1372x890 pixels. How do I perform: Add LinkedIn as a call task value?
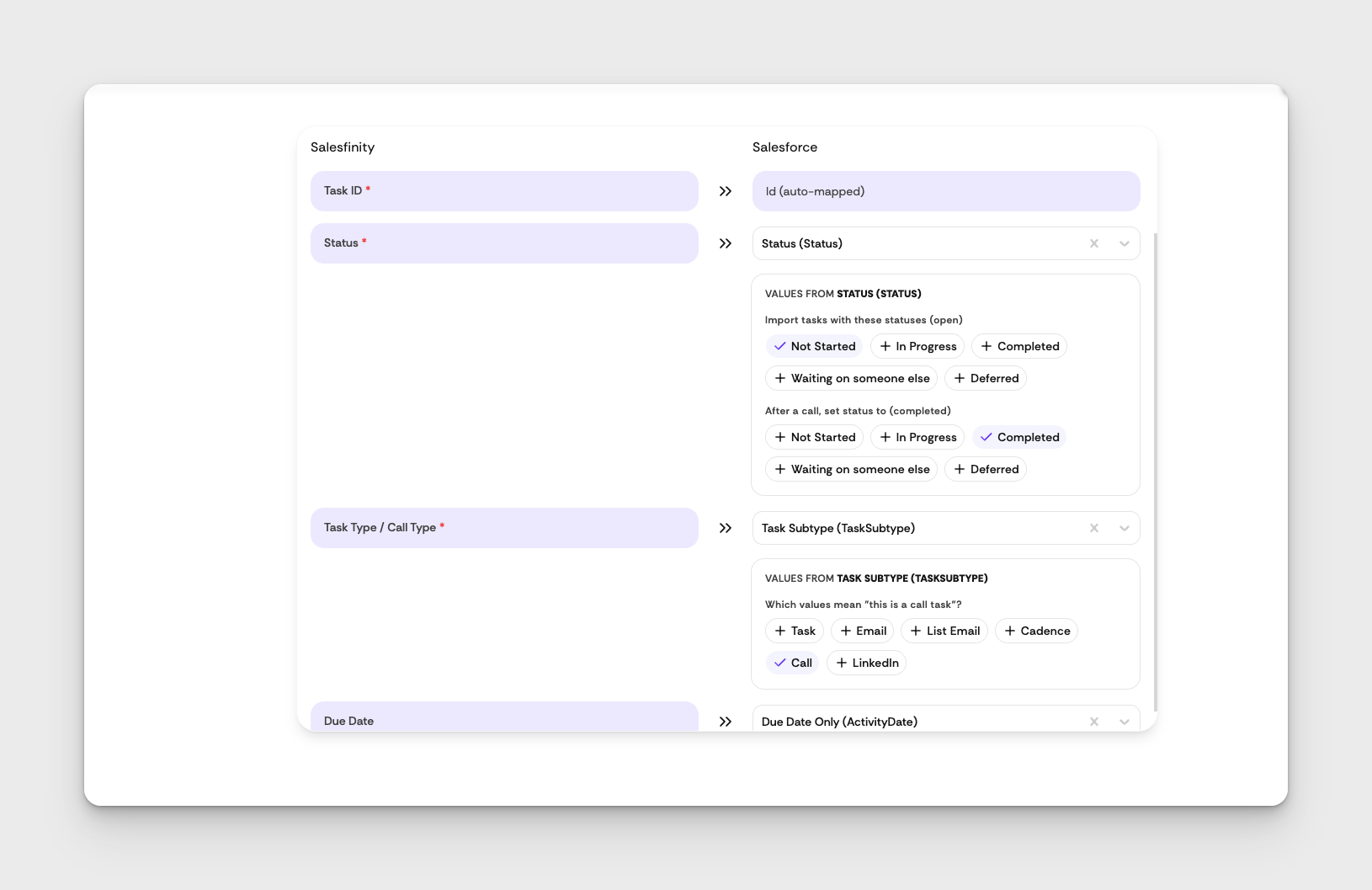866,663
